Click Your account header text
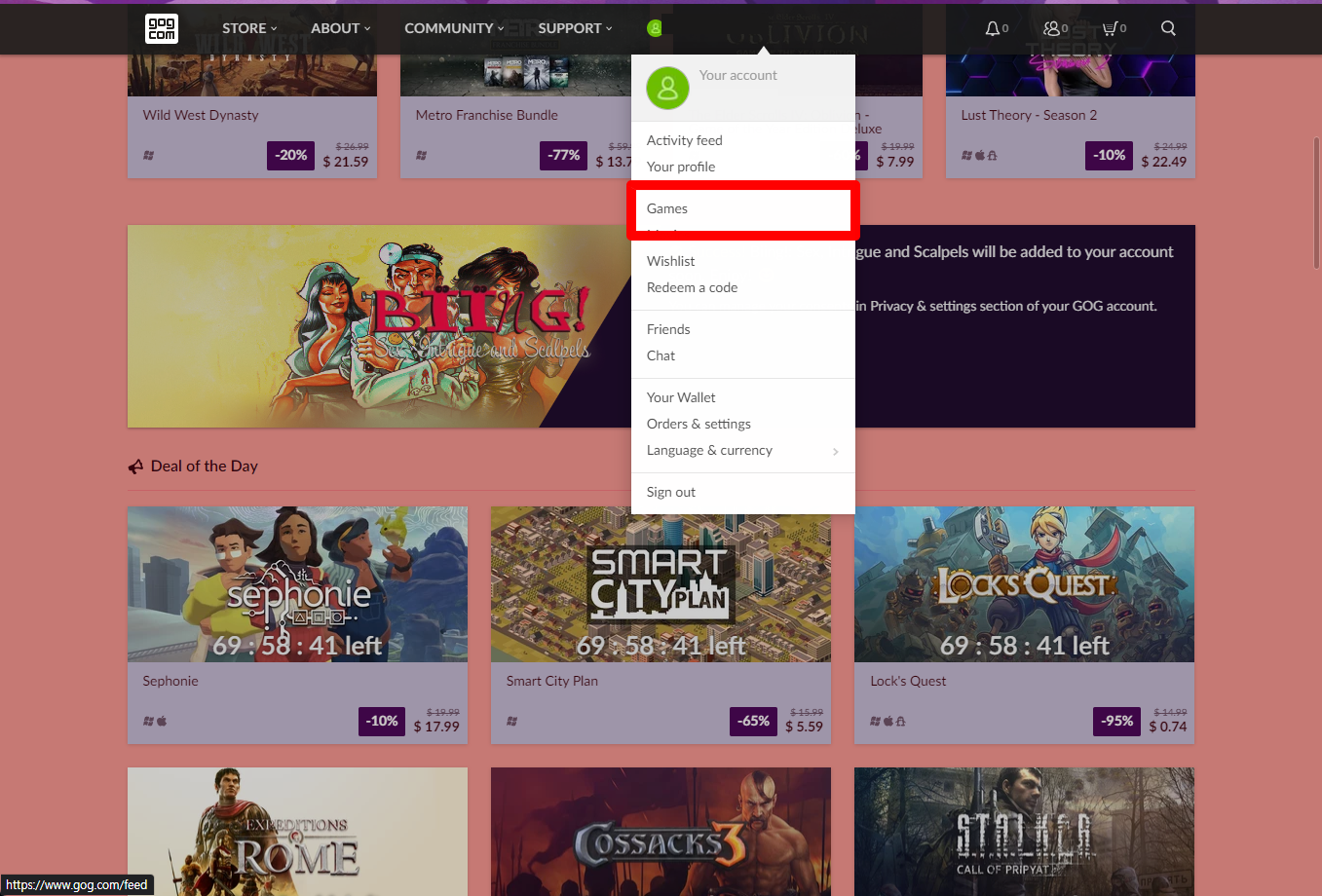This screenshot has width=1322, height=896. tap(737, 75)
